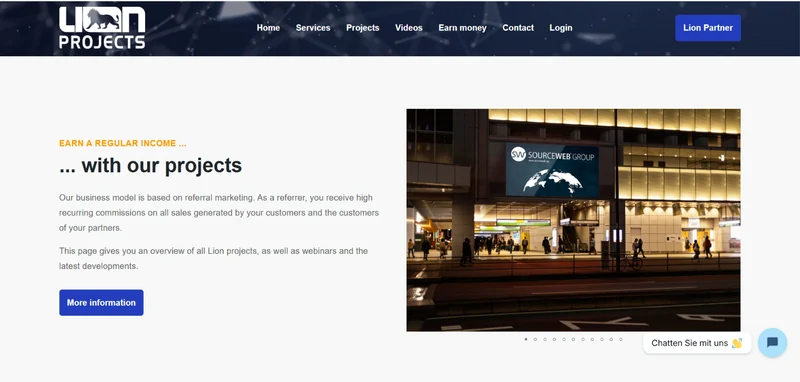Open the Home menu item

268,28
